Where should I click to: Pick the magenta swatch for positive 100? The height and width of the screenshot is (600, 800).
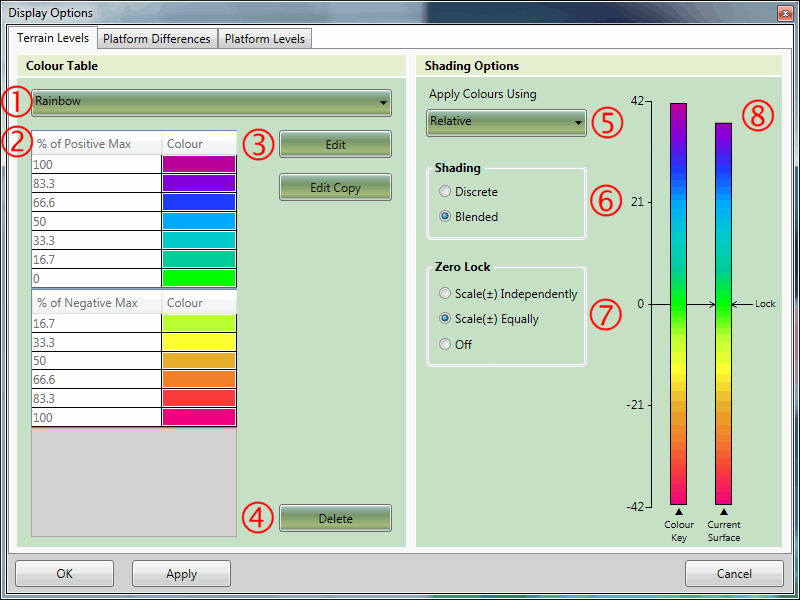[199, 164]
